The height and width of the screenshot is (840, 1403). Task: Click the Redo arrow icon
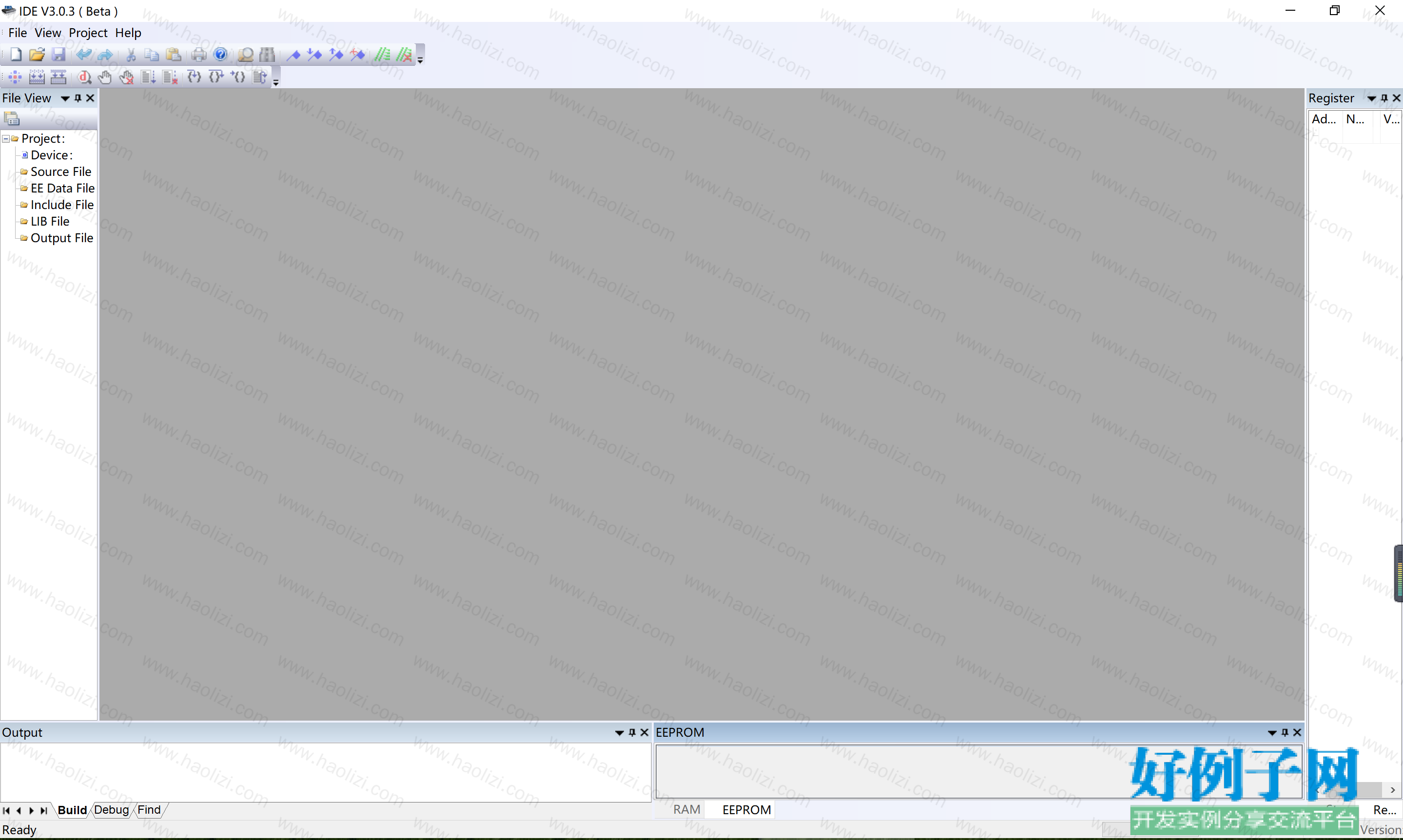click(105, 55)
